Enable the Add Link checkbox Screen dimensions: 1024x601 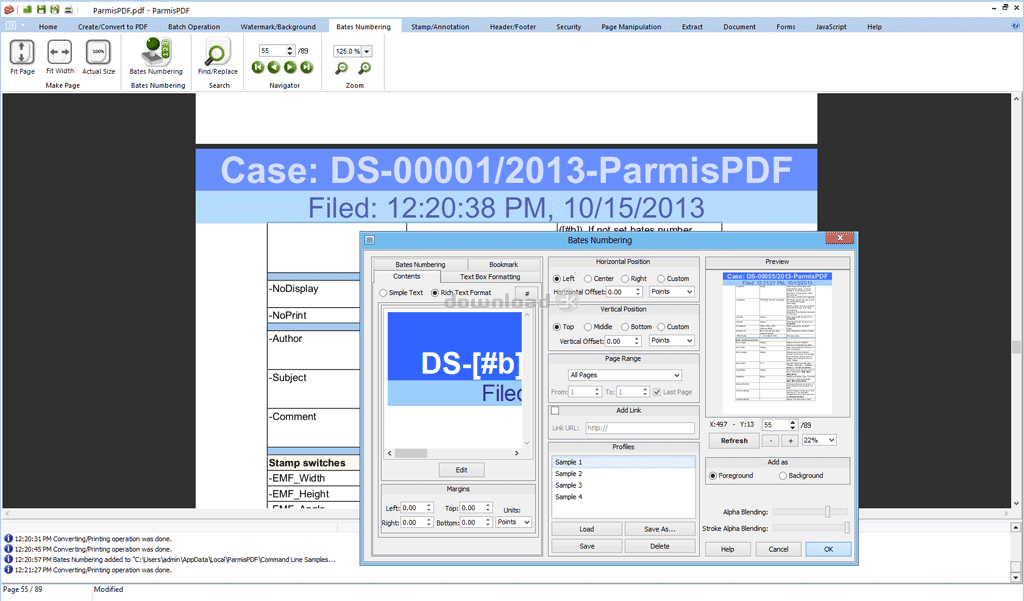click(555, 411)
